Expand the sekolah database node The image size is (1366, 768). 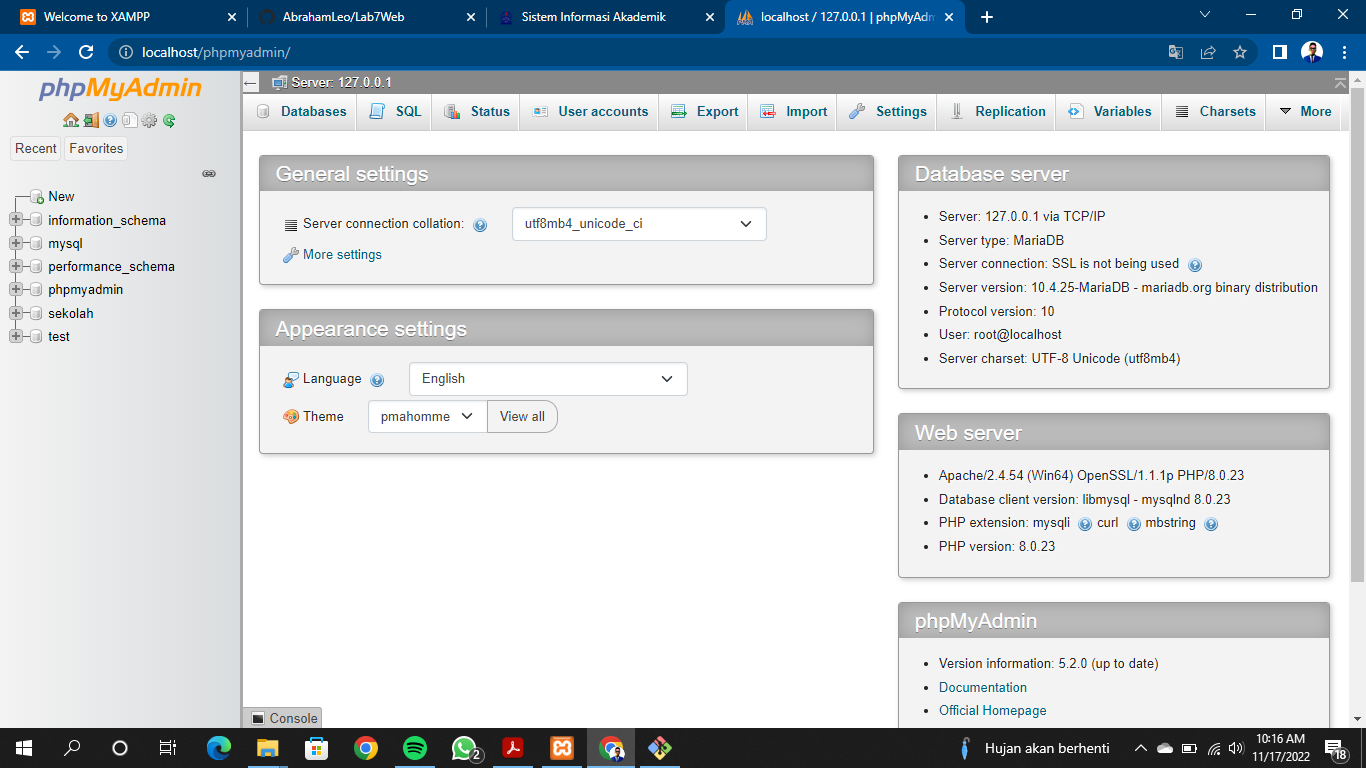[x=16, y=313]
